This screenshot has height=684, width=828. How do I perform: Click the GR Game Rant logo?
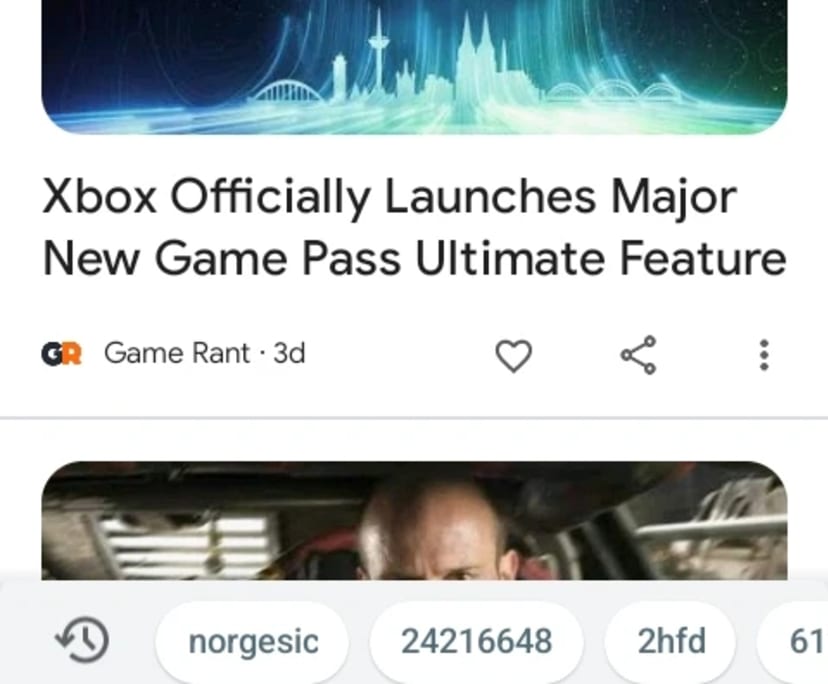(61, 354)
